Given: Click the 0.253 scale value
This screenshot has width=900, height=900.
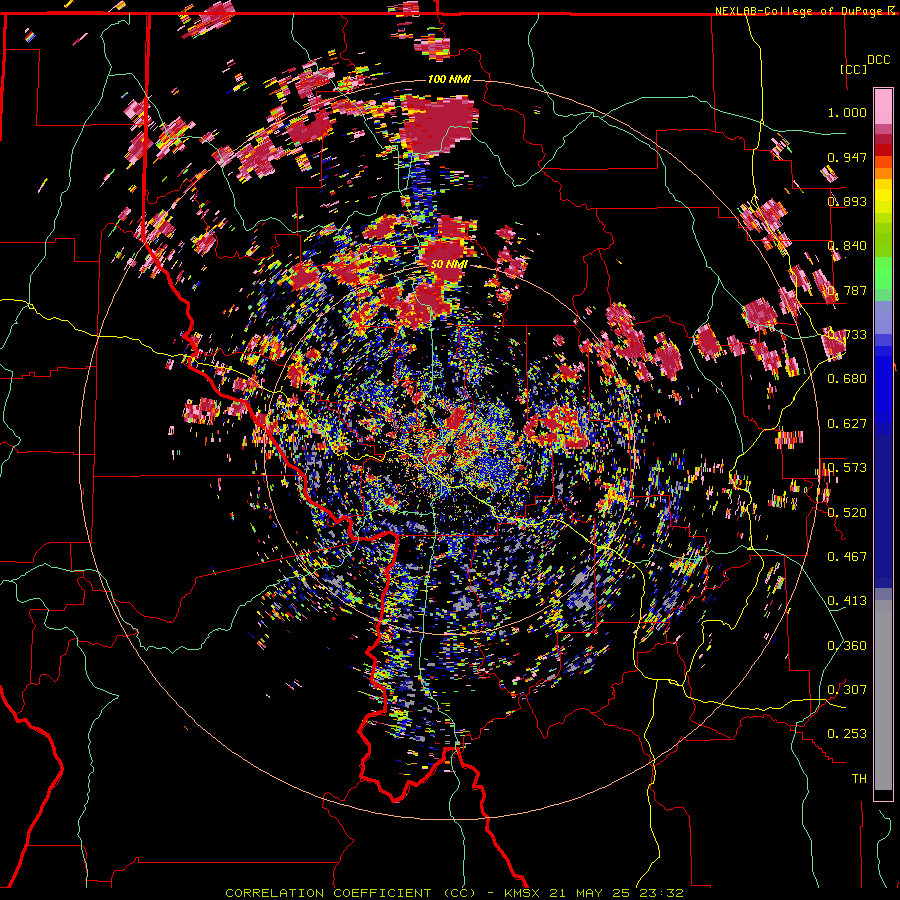Looking at the screenshot, I should pyautogui.click(x=847, y=734).
